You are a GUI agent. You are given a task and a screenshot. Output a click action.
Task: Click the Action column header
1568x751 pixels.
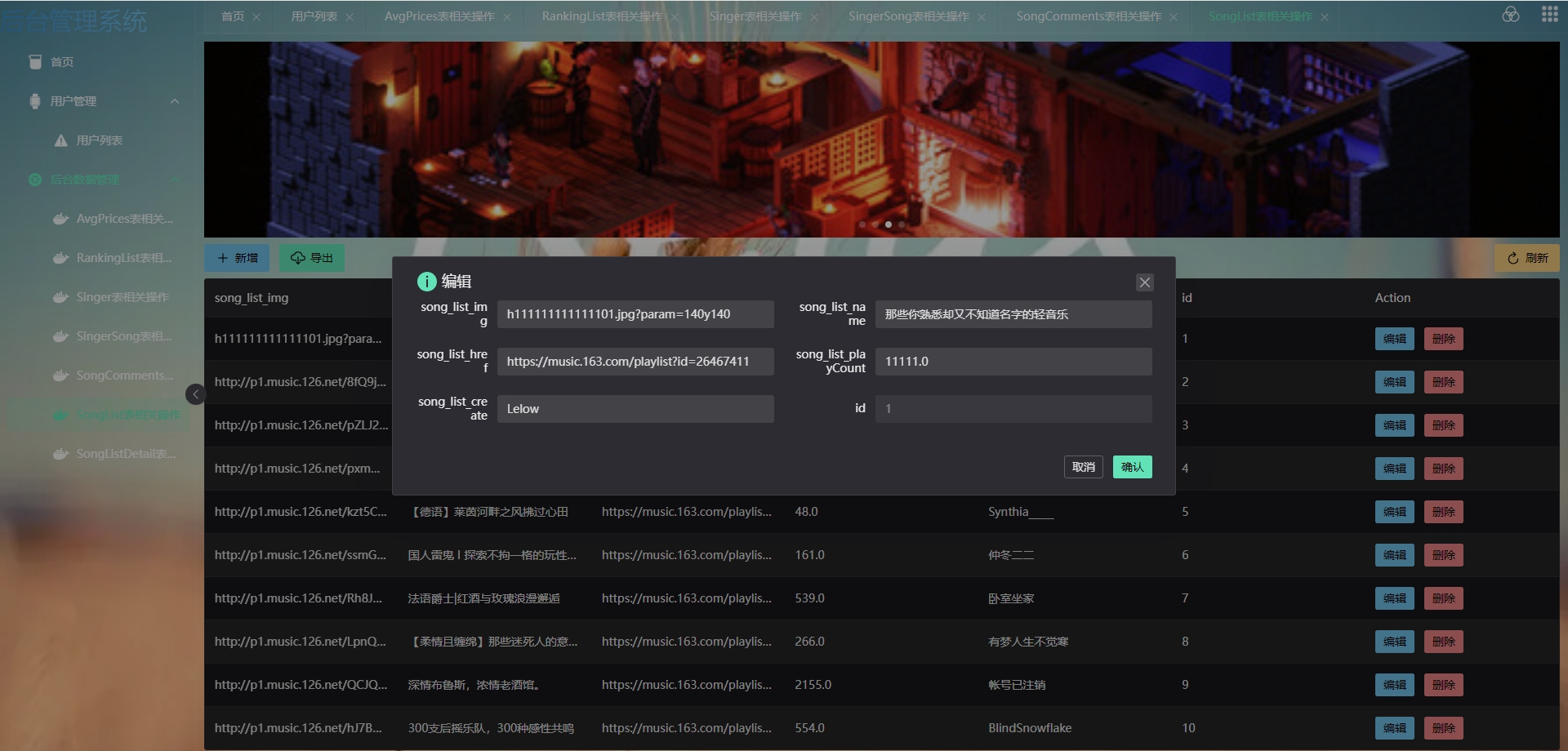[x=1392, y=298]
